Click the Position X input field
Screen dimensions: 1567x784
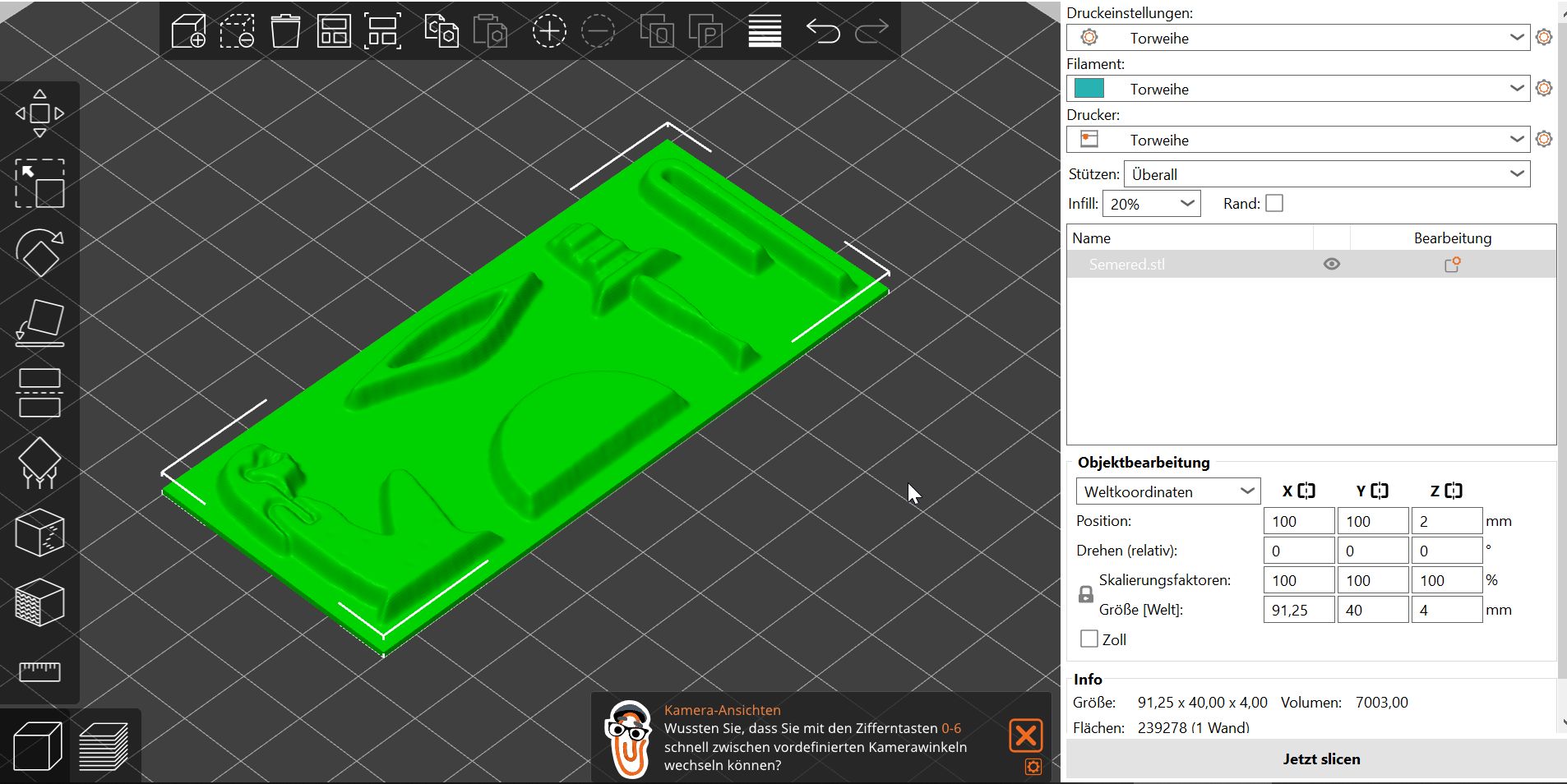point(1299,521)
